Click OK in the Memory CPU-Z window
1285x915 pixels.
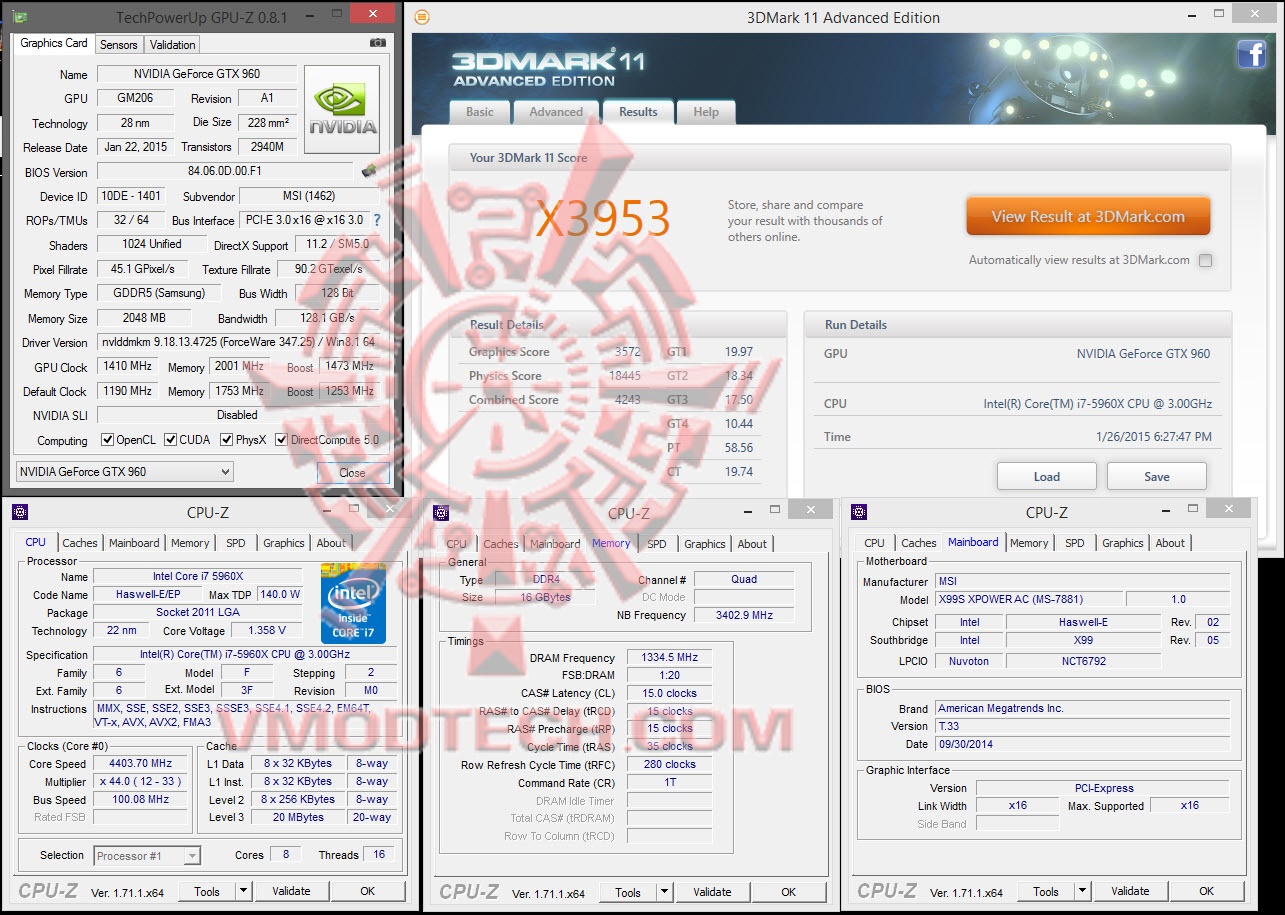click(789, 892)
